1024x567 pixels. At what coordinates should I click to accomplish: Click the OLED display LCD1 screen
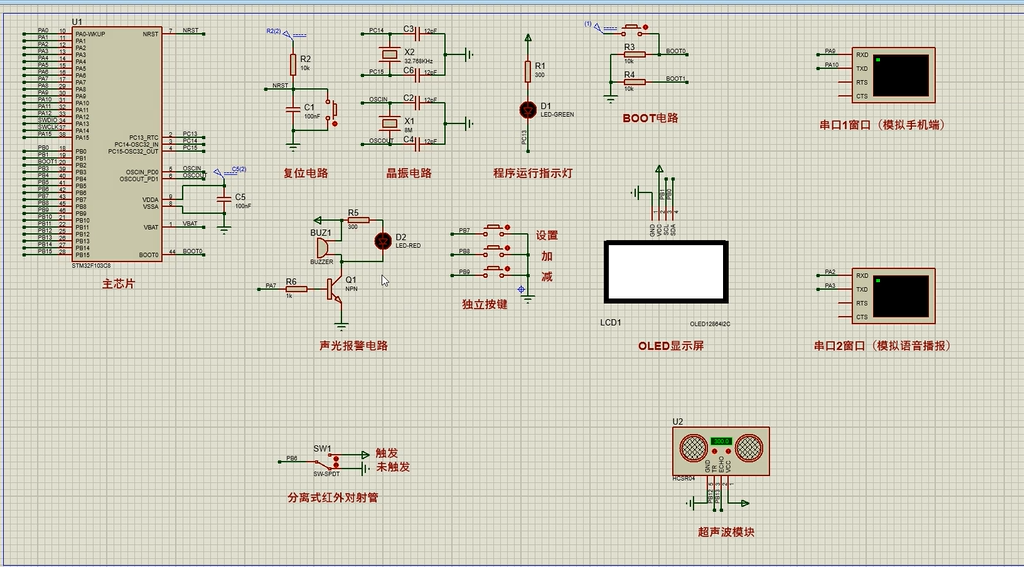[x=666, y=271]
